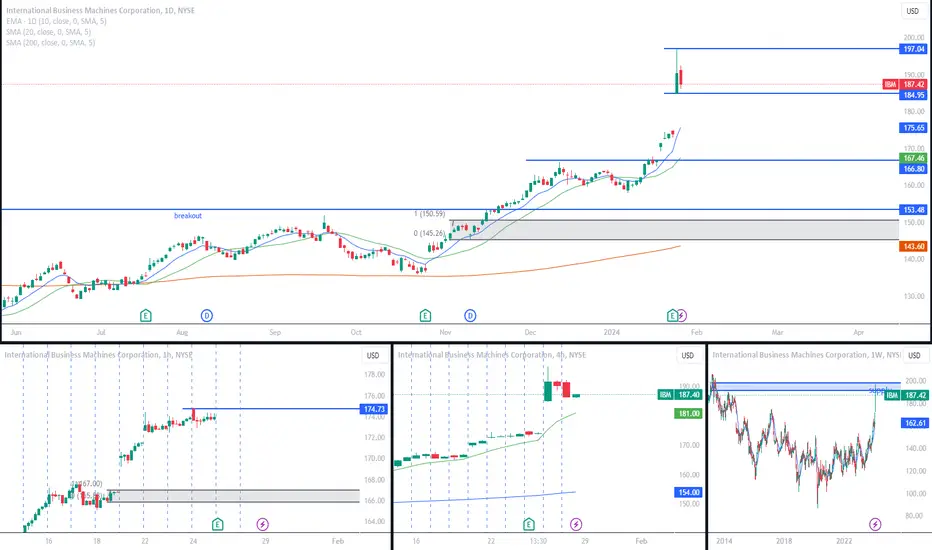This screenshot has height=550, width=932.
Task: Click the 166.80 horizontal line price label
Action: (914, 169)
